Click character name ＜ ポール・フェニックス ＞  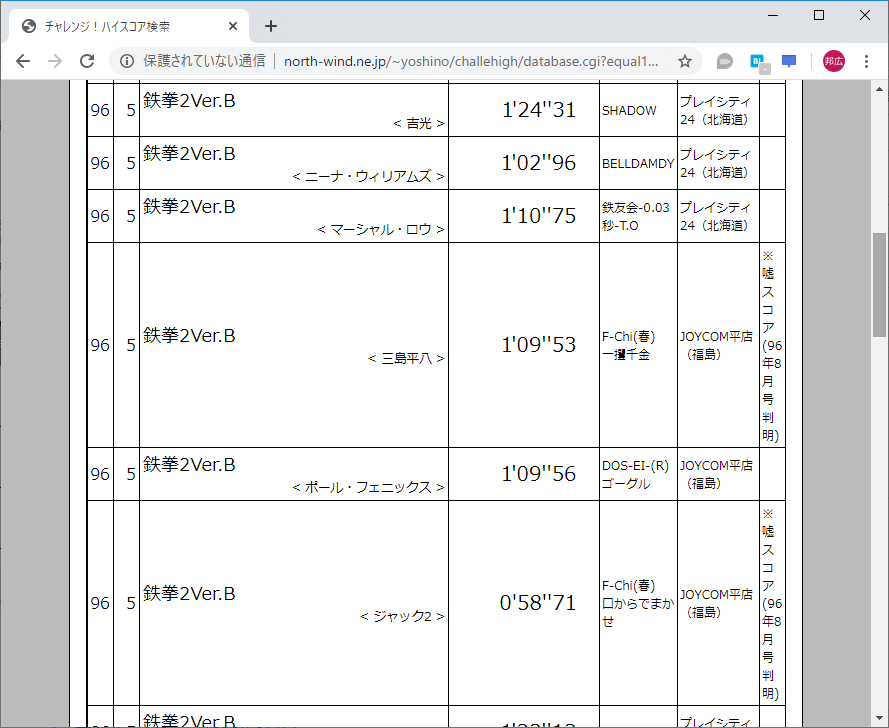(x=368, y=488)
